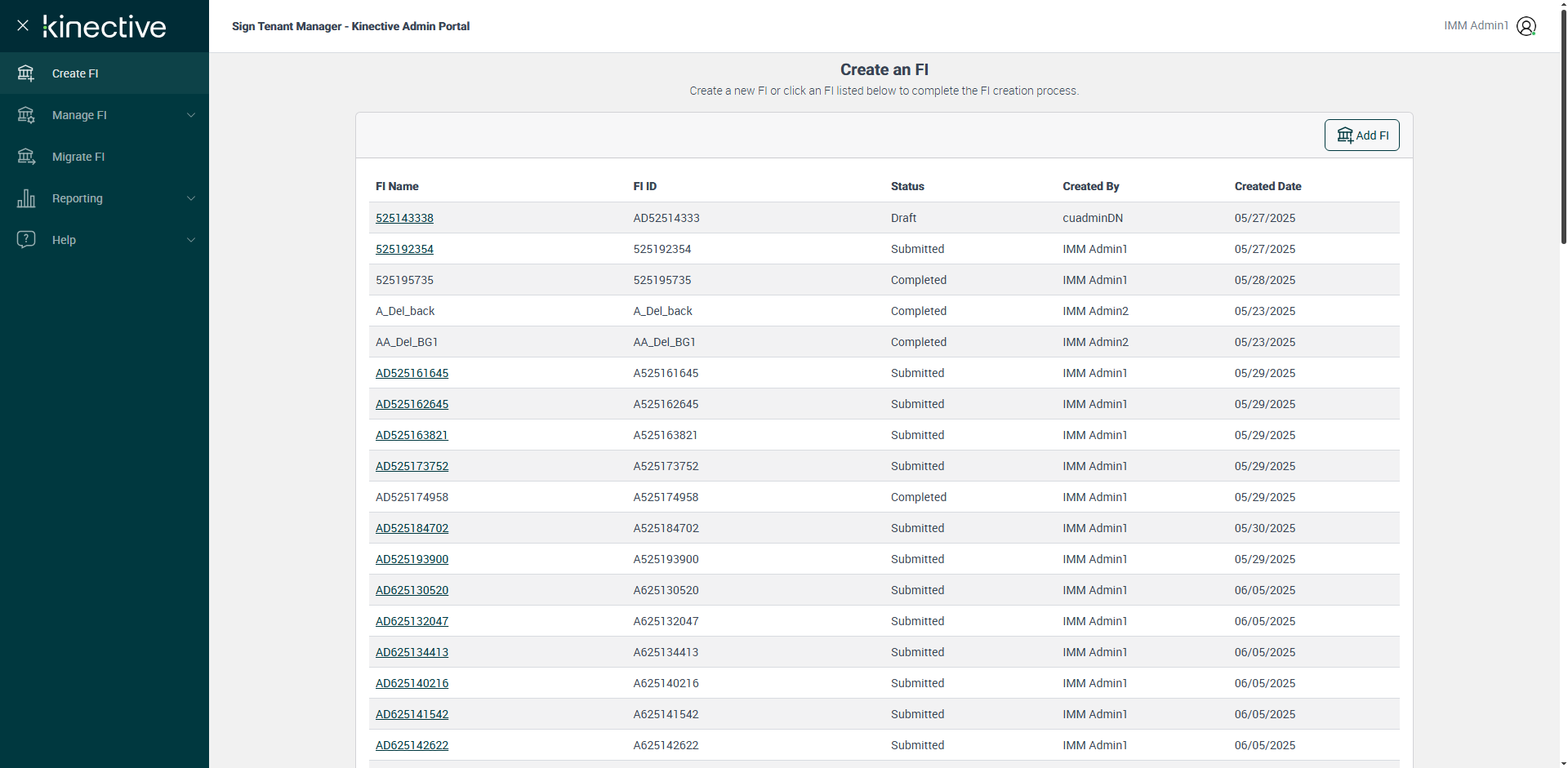
Task: Open the user profile avatar icon
Action: pyautogui.click(x=1526, y=26)
